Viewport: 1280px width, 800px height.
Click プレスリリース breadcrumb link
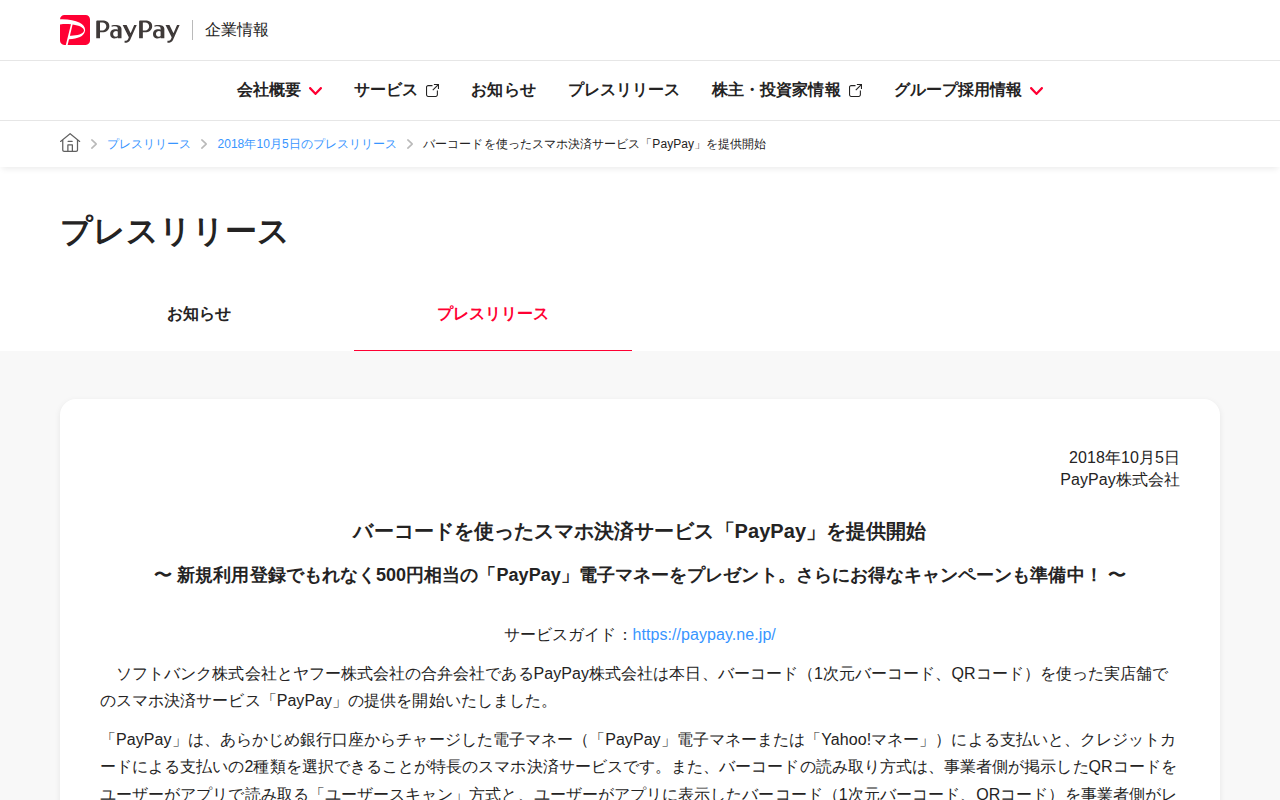pos(148,144)
